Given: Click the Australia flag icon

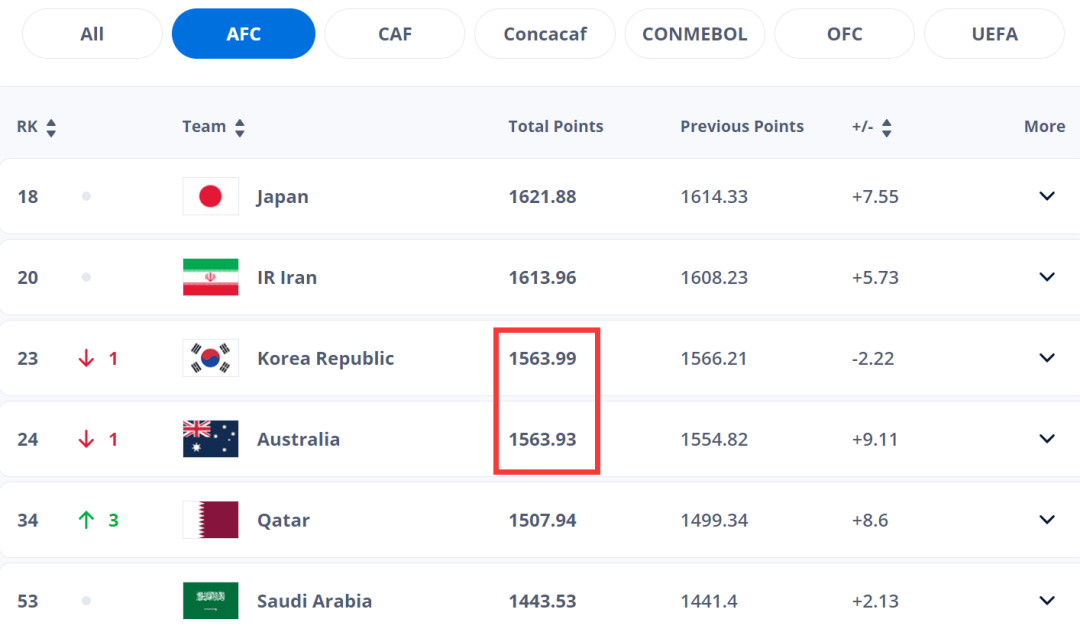Looking at the screenshot, I should [210, 439].
